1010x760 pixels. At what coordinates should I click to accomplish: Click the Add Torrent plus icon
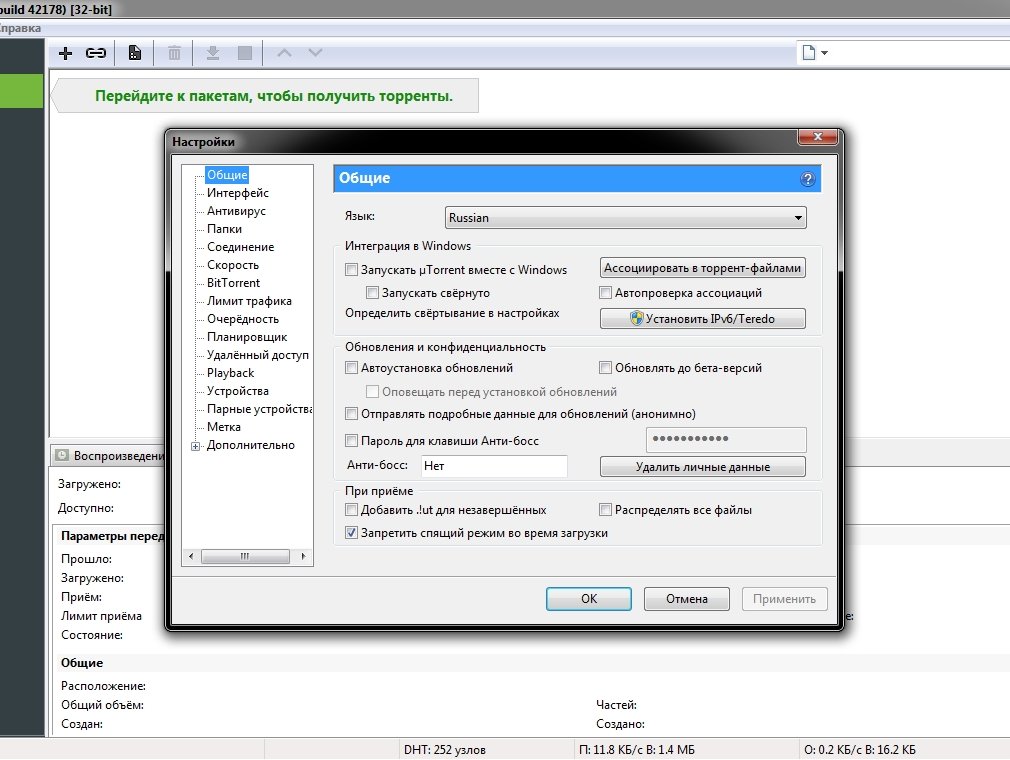click(65, 53)
